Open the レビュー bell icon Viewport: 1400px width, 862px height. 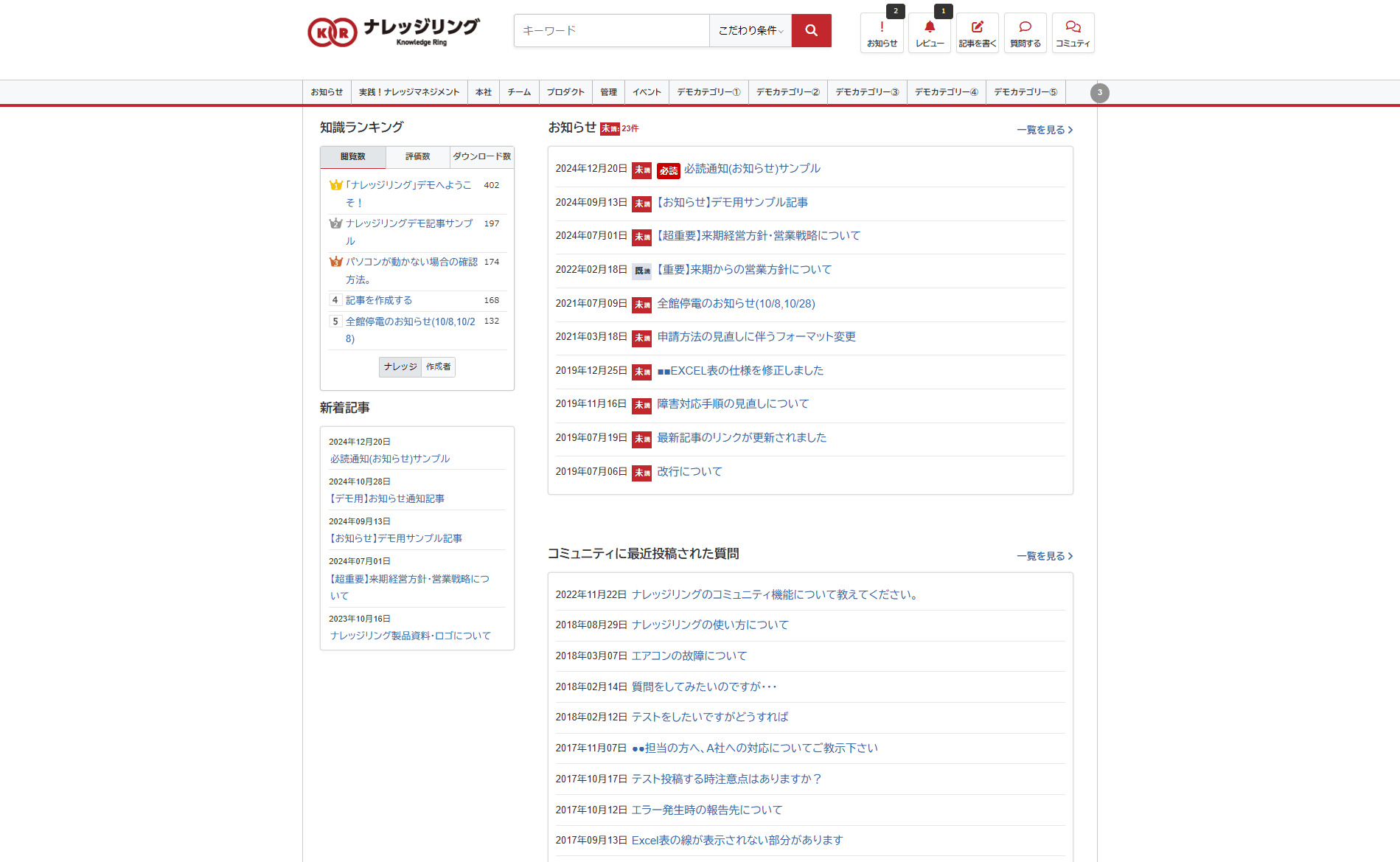[930, 33]
